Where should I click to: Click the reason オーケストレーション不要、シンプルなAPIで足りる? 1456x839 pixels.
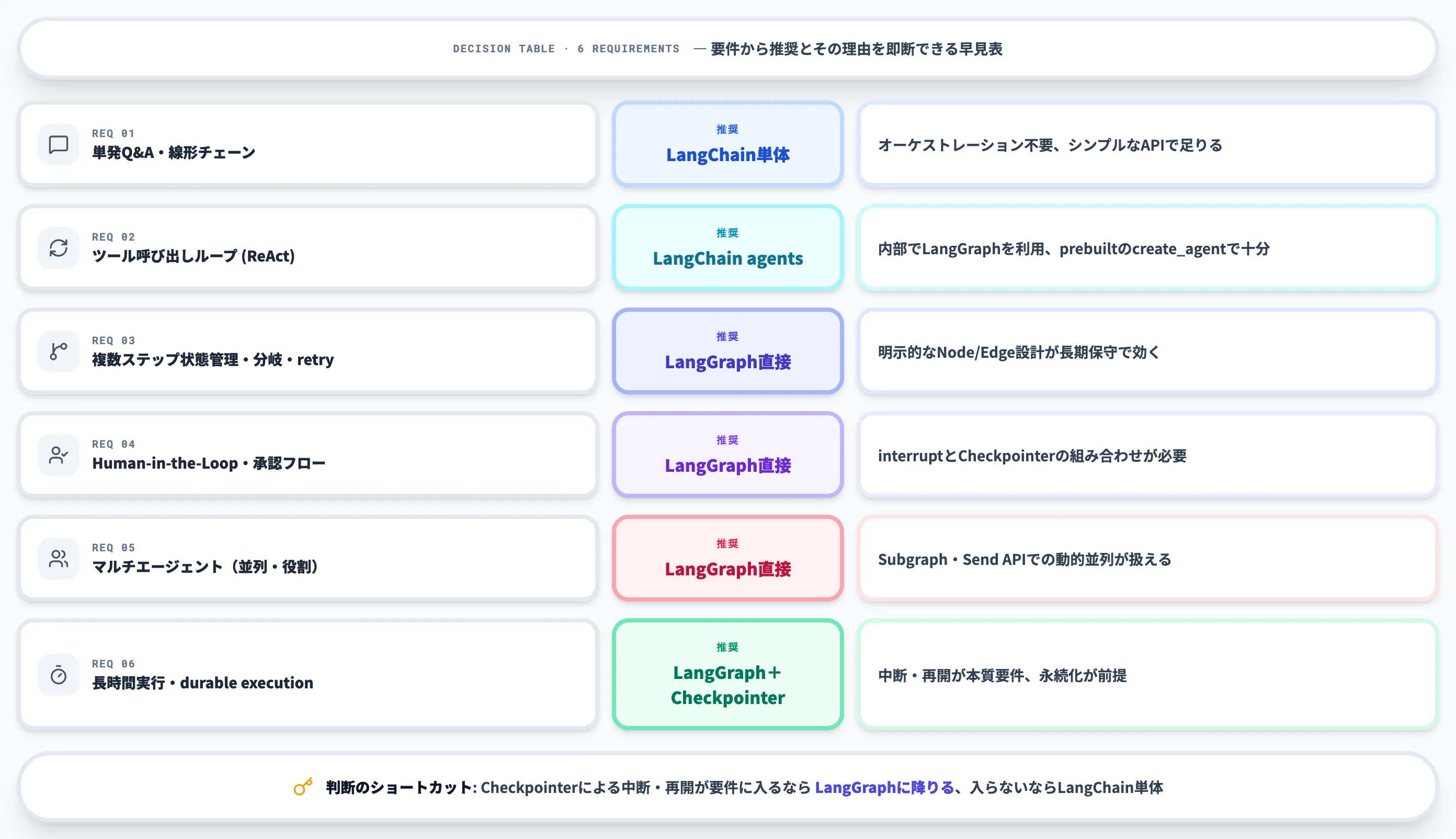tap(1050, 145)
